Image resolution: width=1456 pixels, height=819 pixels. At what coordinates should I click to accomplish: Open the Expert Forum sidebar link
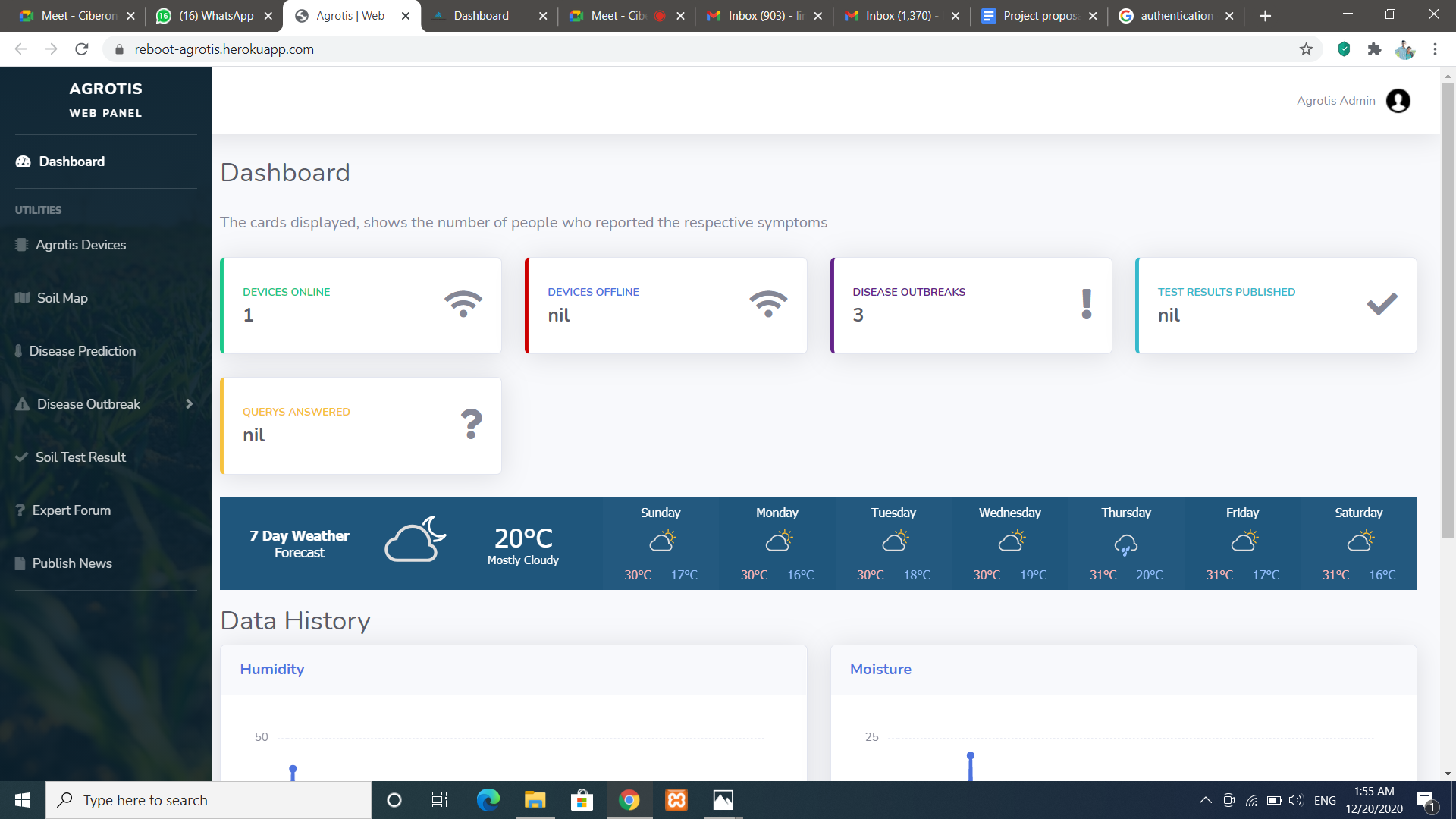pyautogui.click(x=71, y=510)
